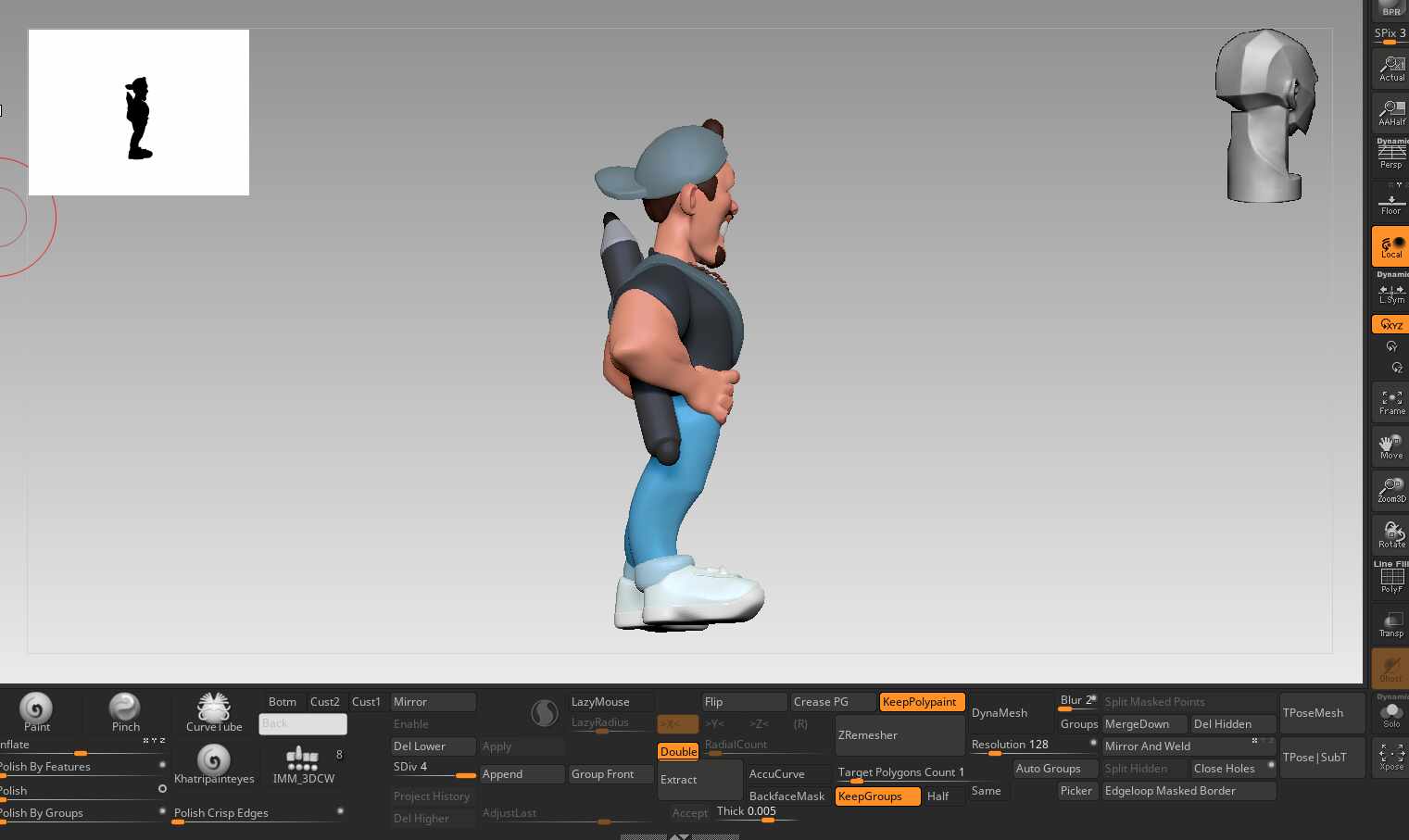Image resolution: width=1409 pixels, height=840 pixels.
Task: Click MergeDown
Action: [x=1145, y=724]
